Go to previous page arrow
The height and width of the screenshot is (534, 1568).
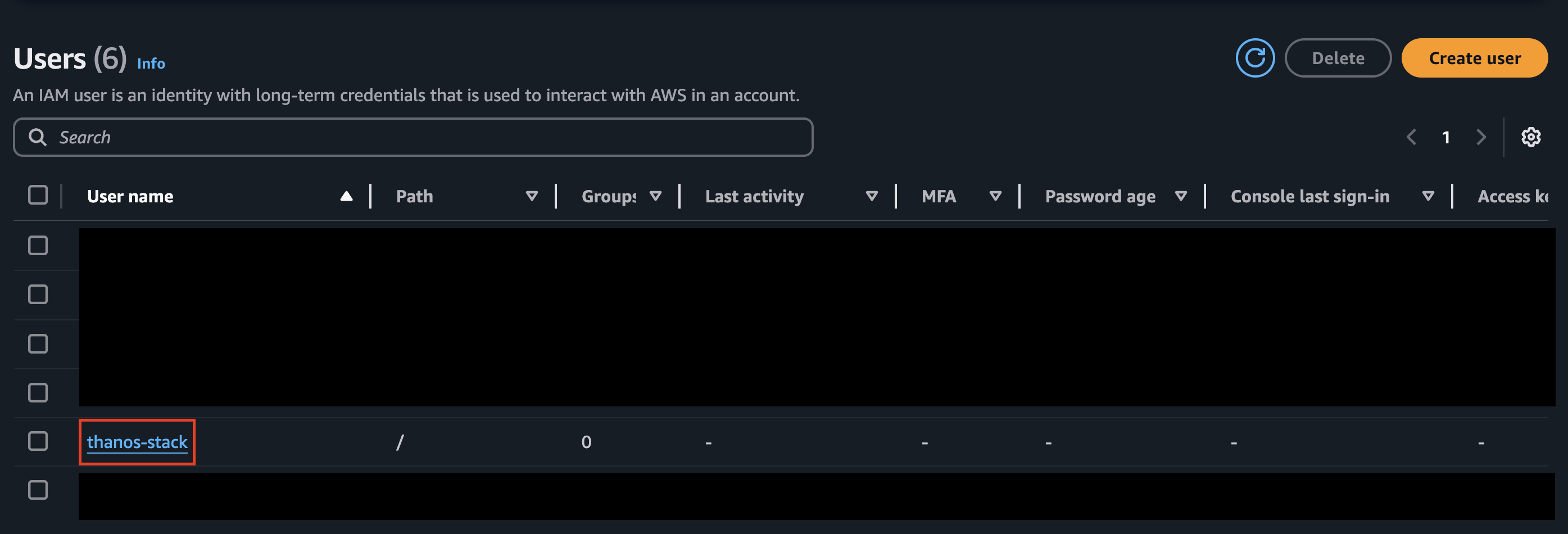[x=1411, y=137]
